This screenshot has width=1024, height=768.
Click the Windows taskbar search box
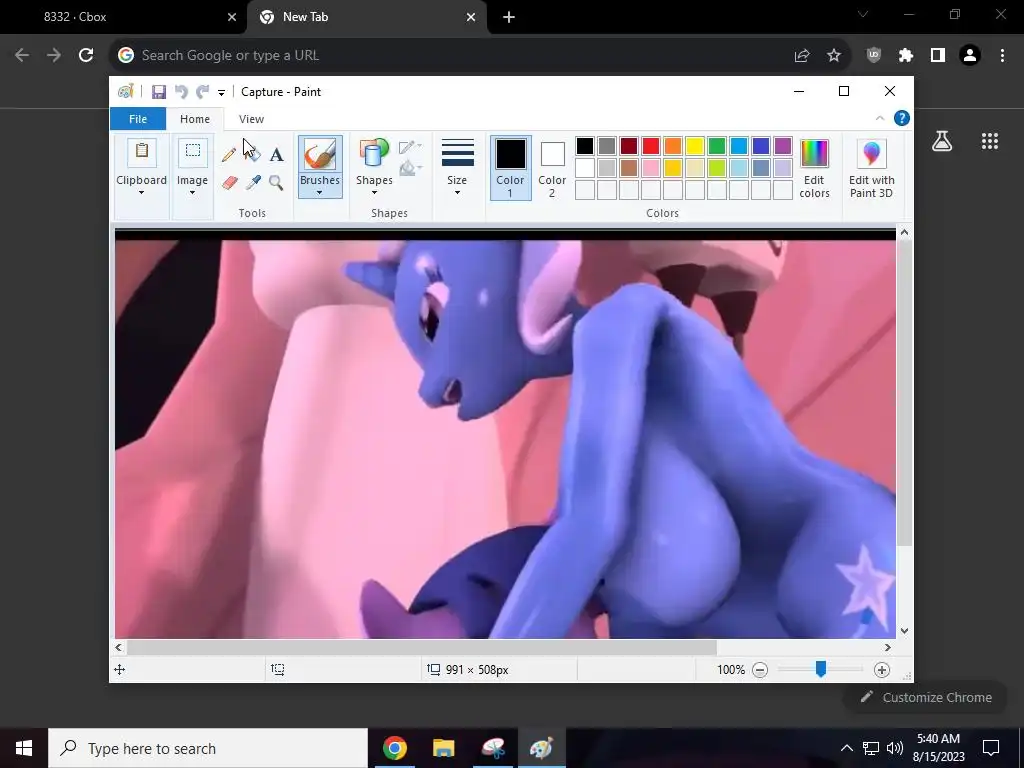pos(208,748)
